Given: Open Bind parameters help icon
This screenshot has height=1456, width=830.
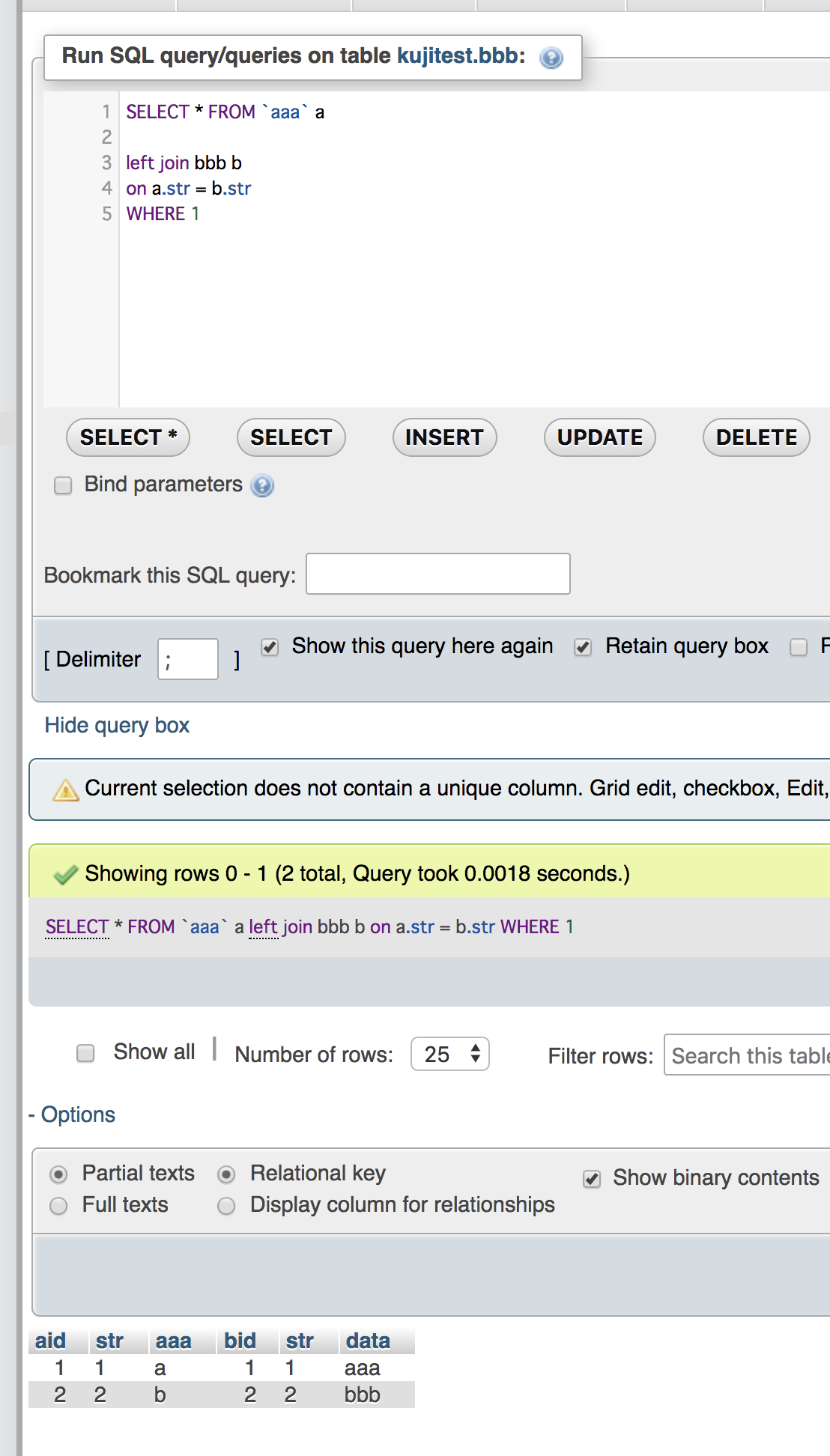Looking at the screenshot, I should tap(262, 486).
